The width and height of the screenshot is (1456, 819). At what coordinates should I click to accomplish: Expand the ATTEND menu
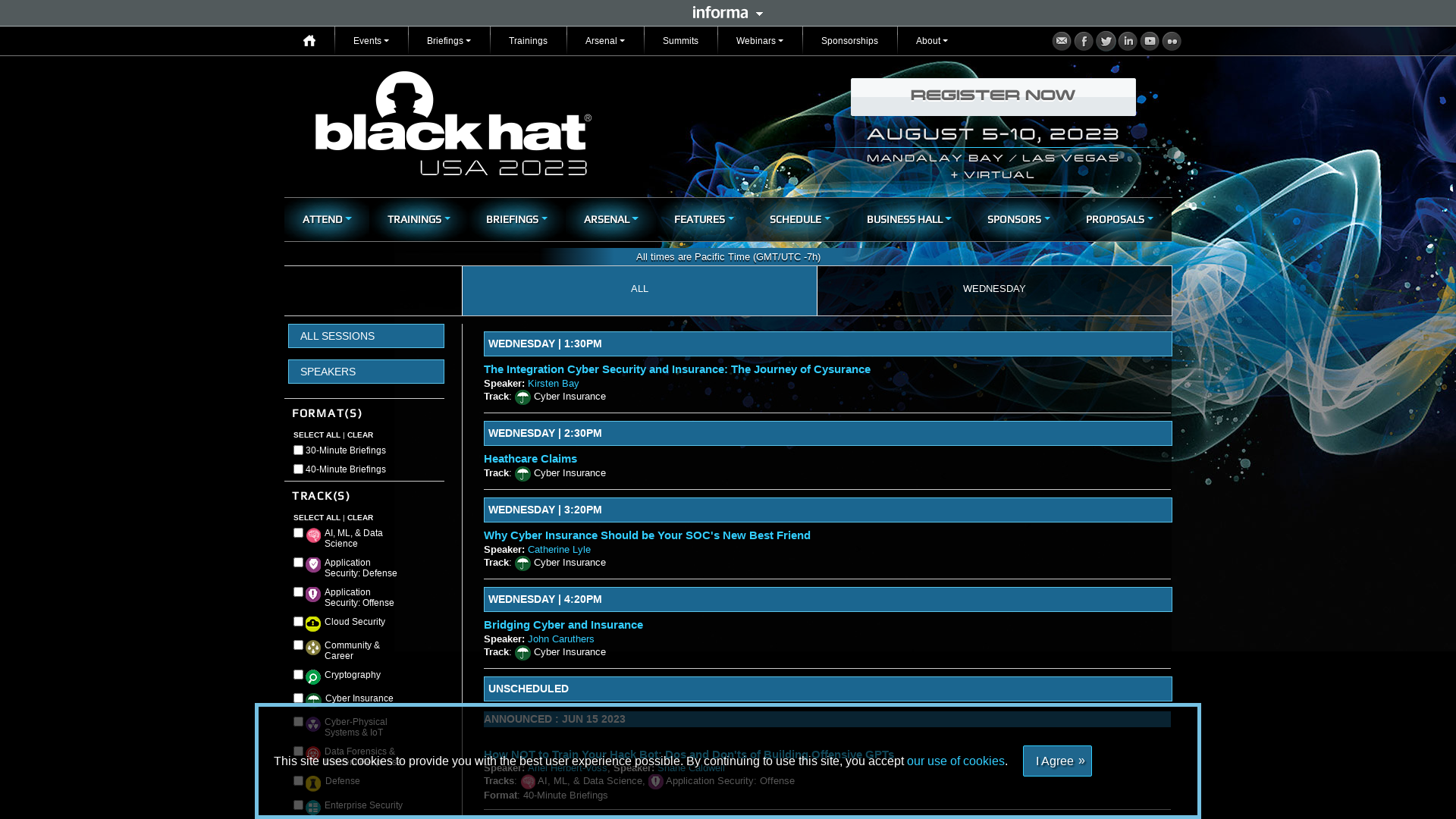pos(327,219)
